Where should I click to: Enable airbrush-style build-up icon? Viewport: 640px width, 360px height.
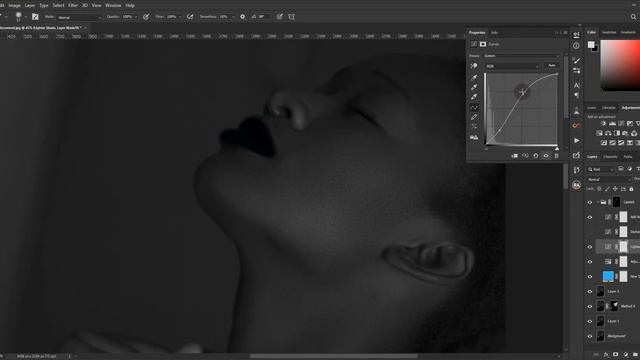(190, 17)
